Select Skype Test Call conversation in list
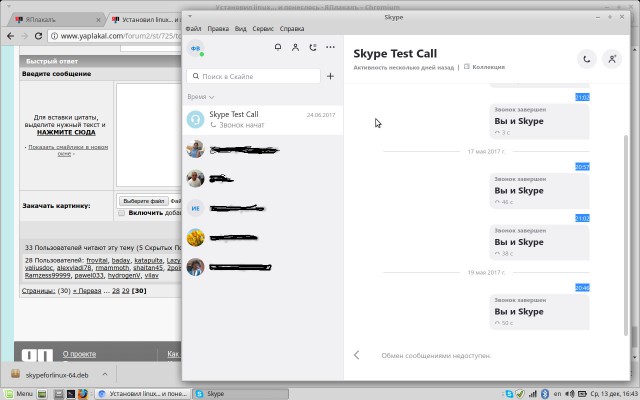This screenshot has width=640, height=400. click(262, 120)
